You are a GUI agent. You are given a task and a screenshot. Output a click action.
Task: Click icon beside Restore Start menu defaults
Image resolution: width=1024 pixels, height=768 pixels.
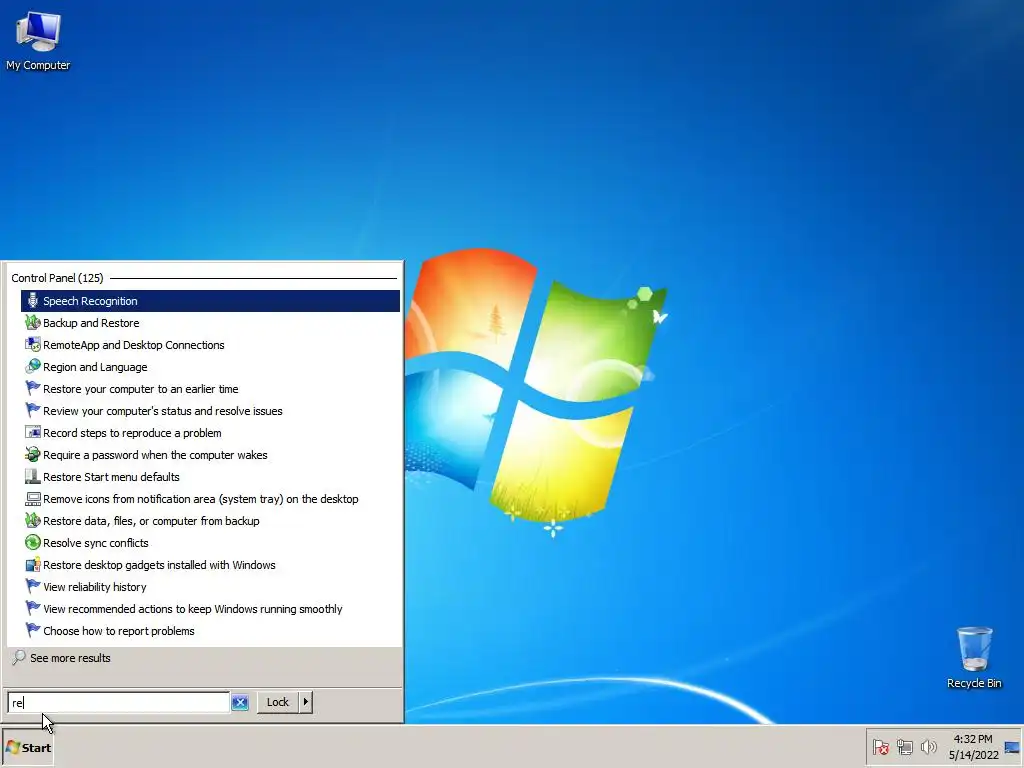click(33, 477)
